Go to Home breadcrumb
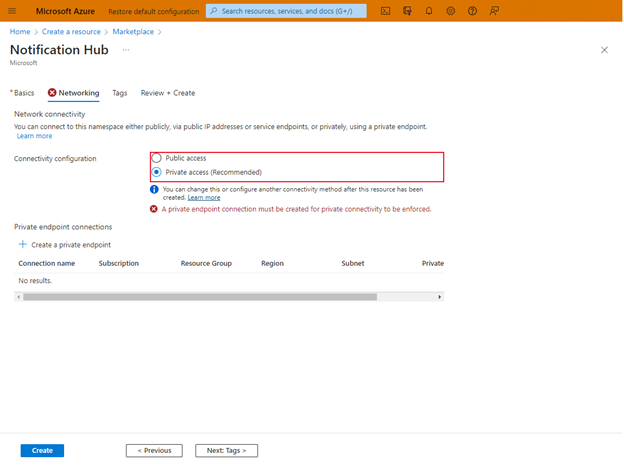This screenshot has height=470, width=624. (20, 31)
